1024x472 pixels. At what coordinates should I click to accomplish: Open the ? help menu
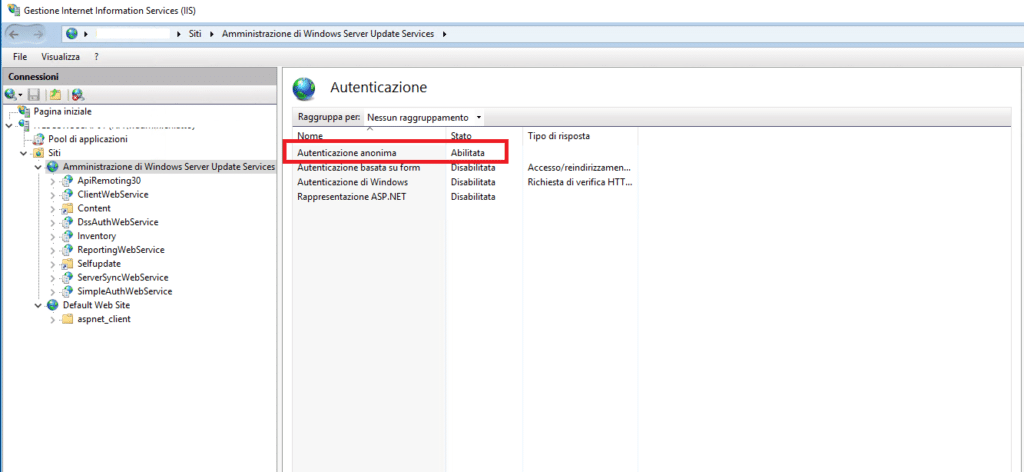96,57
